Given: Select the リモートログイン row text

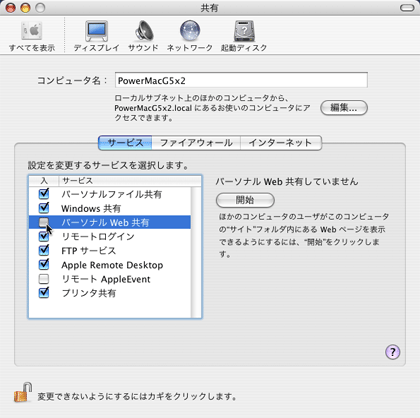Looking at the screenshot, I should [x=98, y=237].
